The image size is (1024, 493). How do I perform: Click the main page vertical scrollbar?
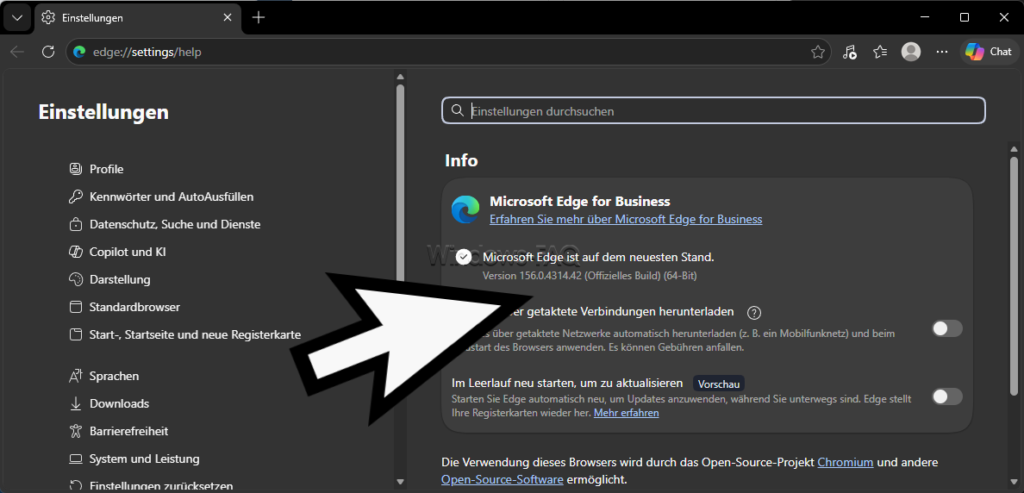tap(1014, 274)
